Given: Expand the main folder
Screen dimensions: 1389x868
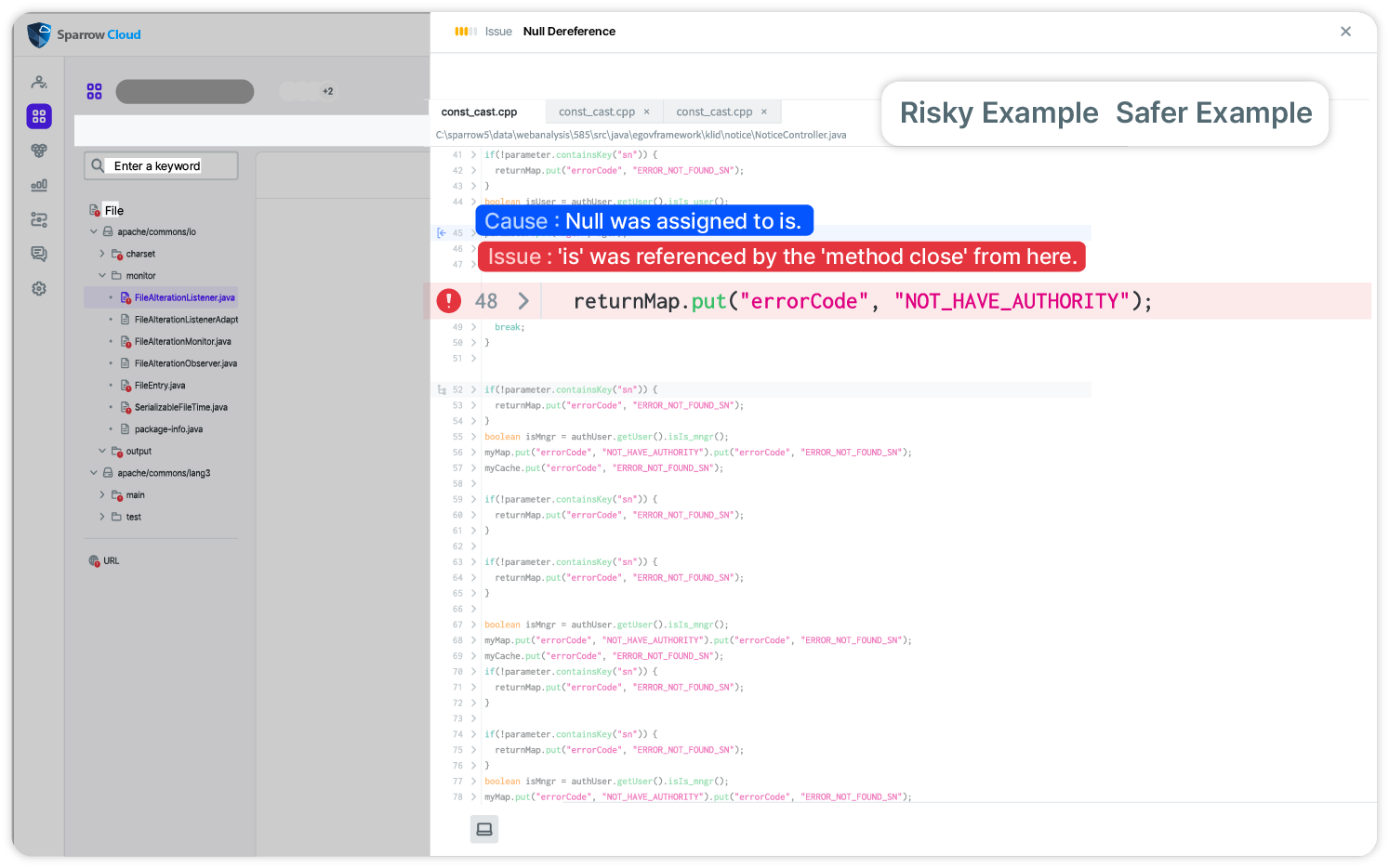Looking at the screenshot, I should tap(102, 494).
